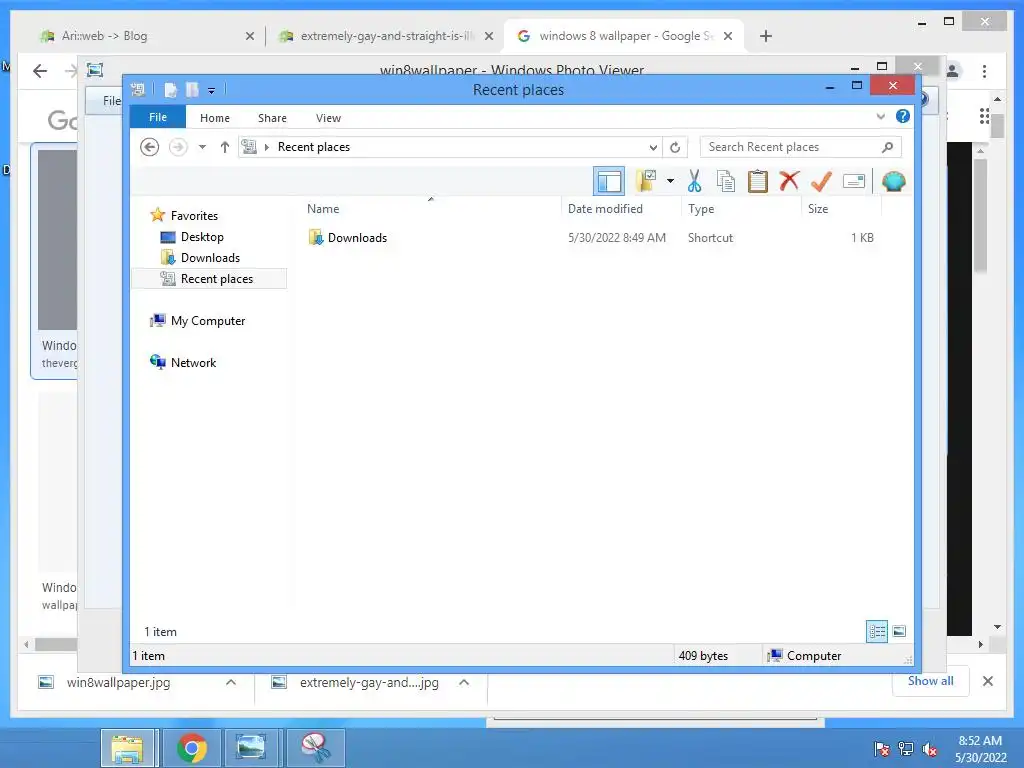Open win8wallpaper.jpg download options chevron
1024x768 pixels.
(231, 682)
